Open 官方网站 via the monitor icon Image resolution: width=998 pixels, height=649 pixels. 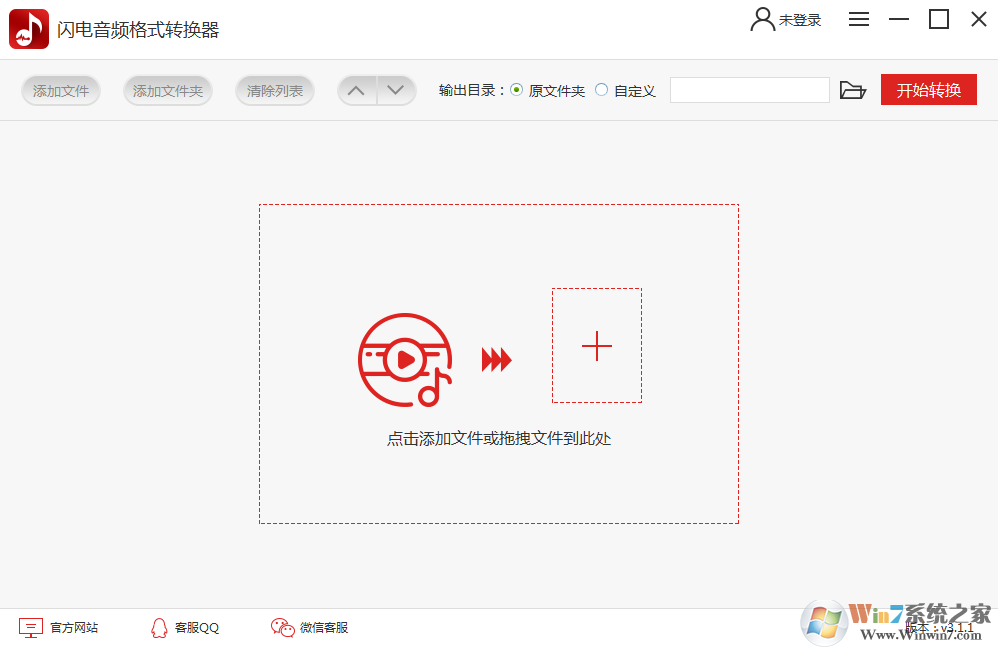33,627
